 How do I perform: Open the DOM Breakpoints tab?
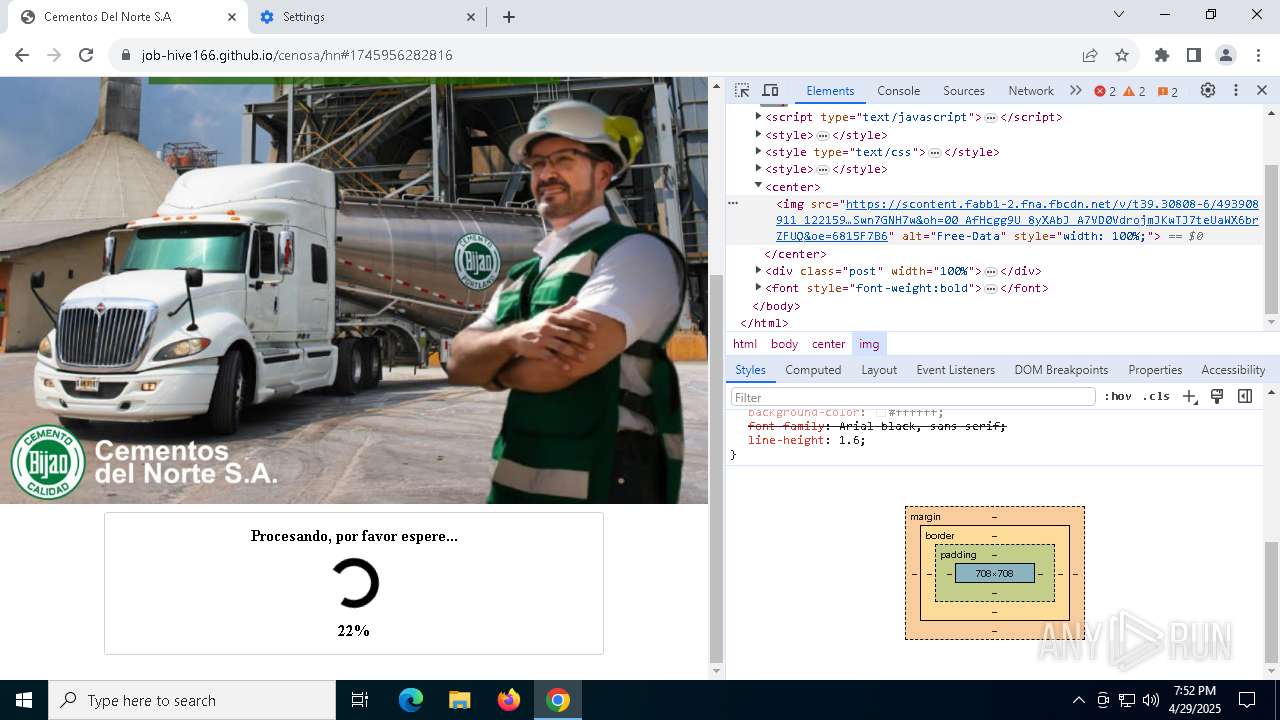(1061, 370)
